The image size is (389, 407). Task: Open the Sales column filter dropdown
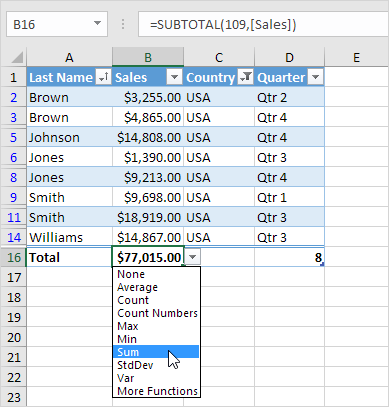click(174, 77)
